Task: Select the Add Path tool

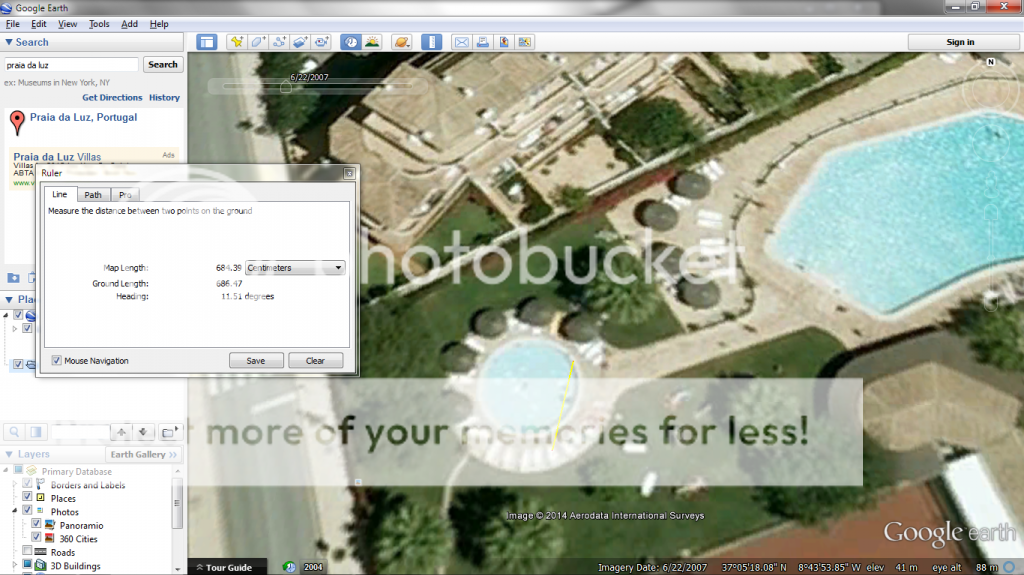Action: click(x=280, y=42)
